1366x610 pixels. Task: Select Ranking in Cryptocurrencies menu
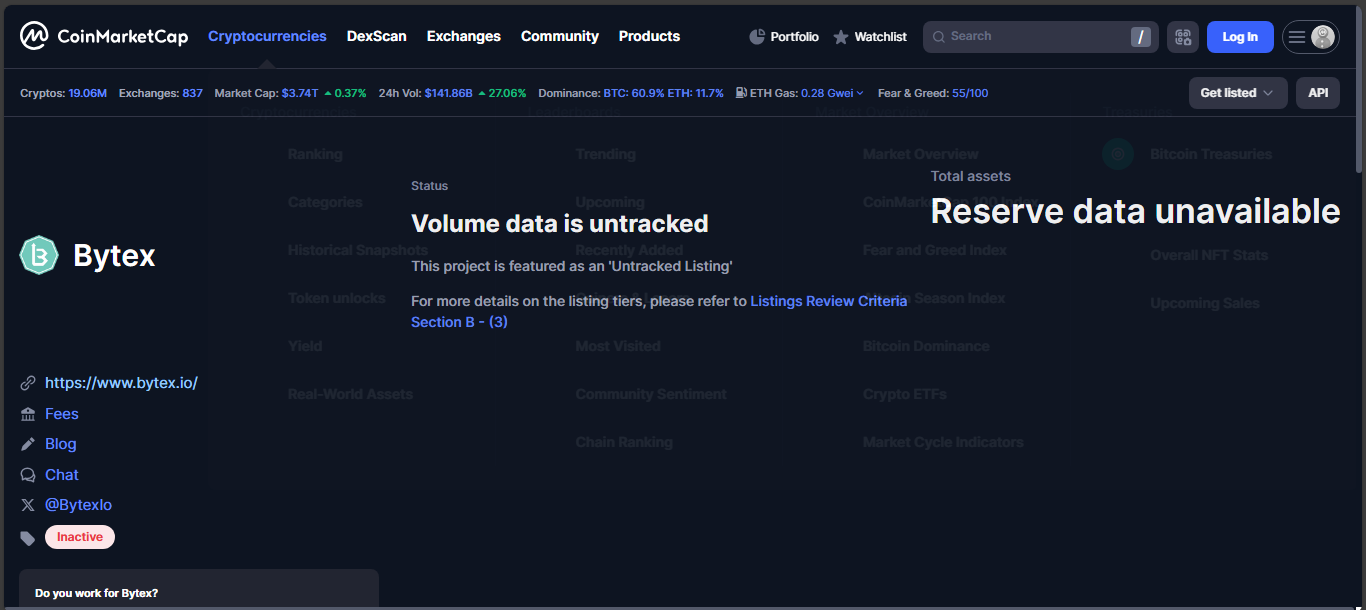point(315,154)
